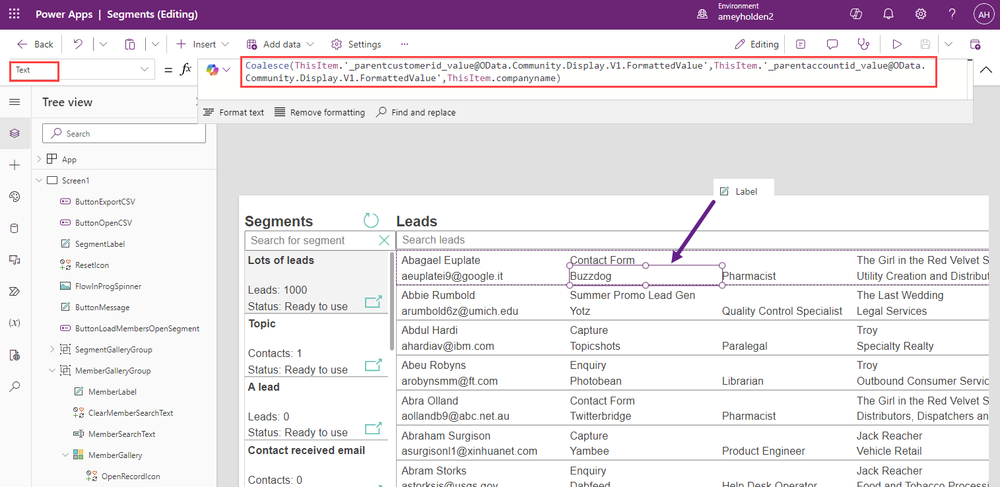
Task: Open the Settings toolbar item
Action: (x=356, y=44)
